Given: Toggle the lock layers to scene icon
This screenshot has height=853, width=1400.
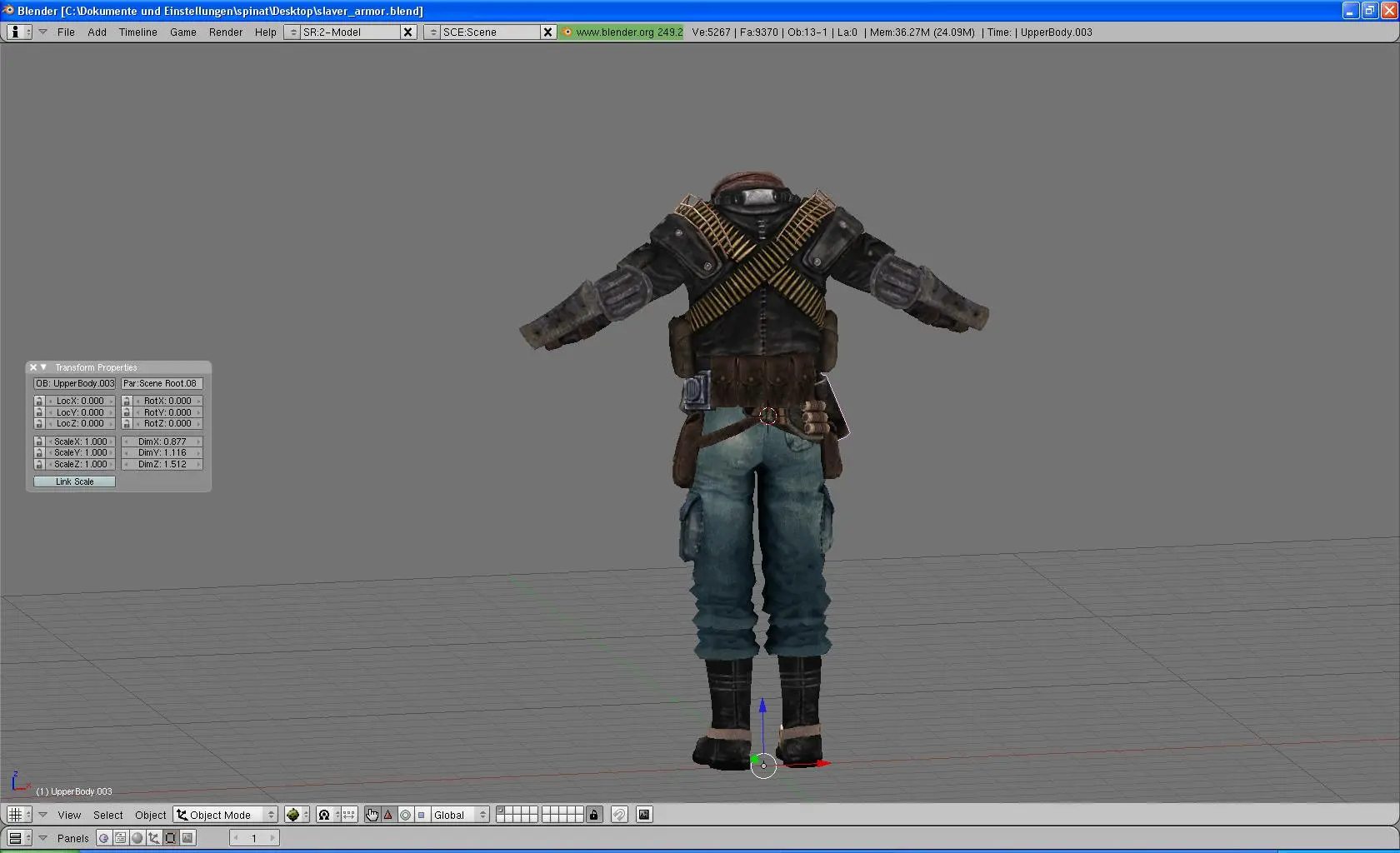Looking at the screenshot, I should 593,815.
